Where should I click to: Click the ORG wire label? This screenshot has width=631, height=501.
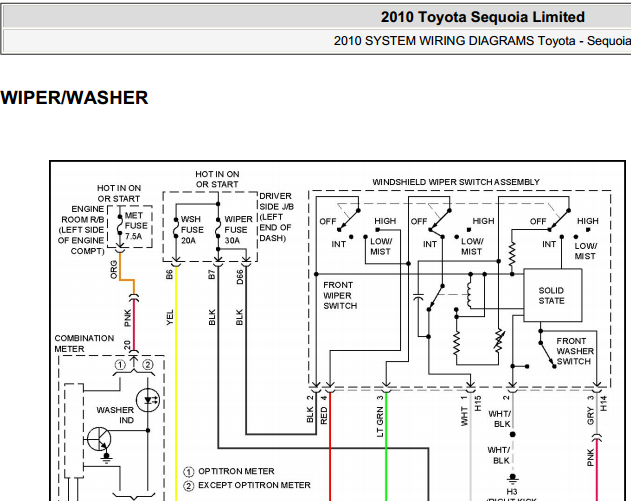pos(114,270)
